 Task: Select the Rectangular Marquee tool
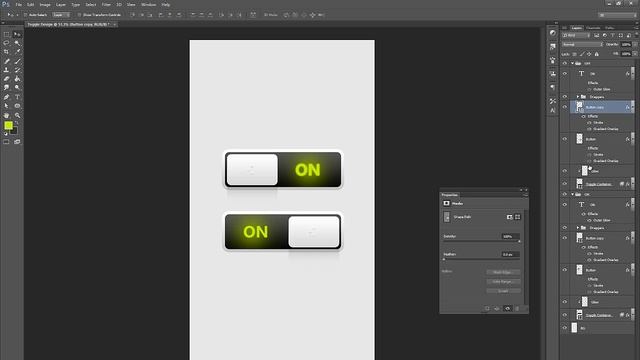click(x=7, y=35)
